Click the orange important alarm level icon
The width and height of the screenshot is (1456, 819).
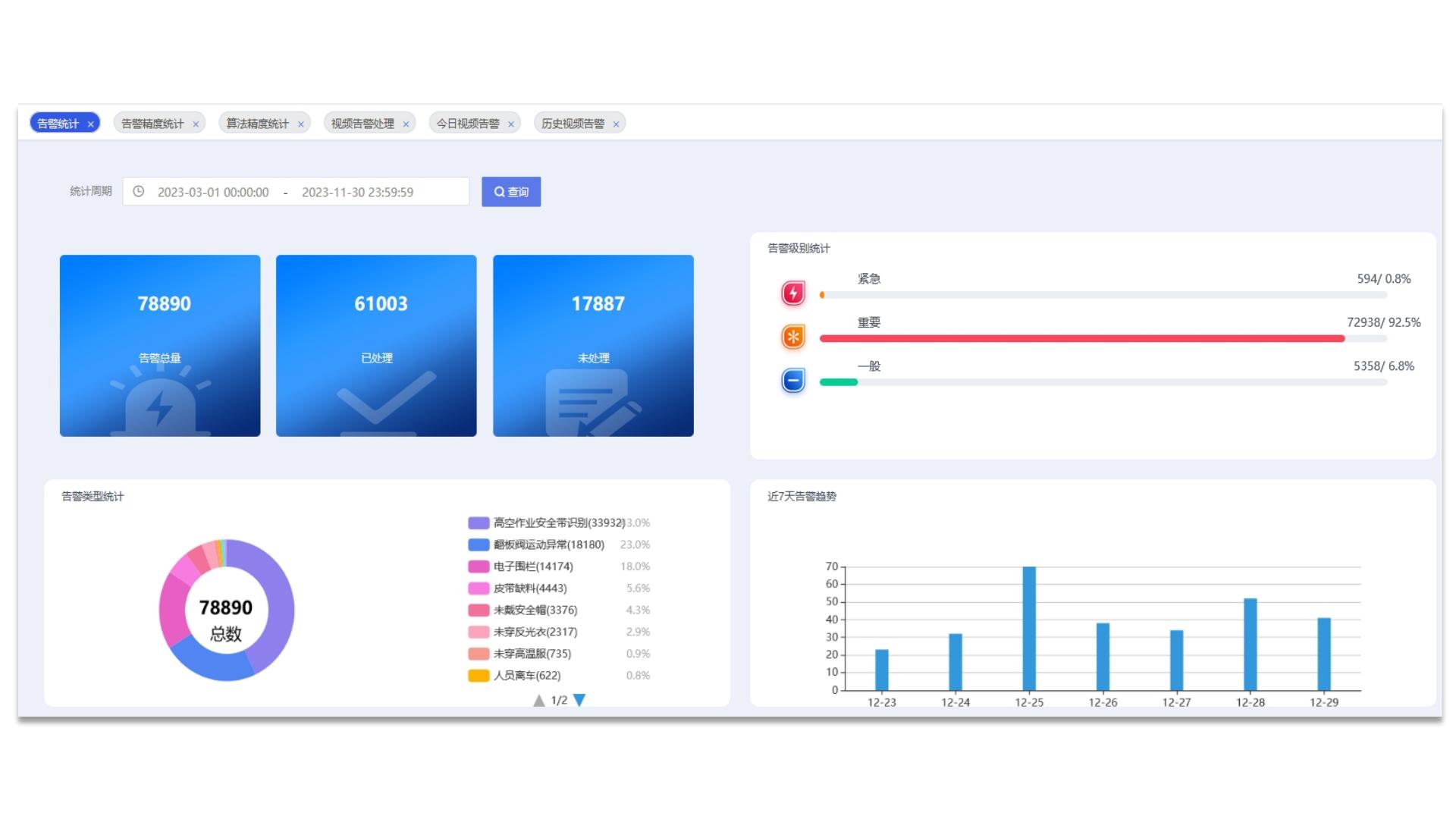coord(793,337)
